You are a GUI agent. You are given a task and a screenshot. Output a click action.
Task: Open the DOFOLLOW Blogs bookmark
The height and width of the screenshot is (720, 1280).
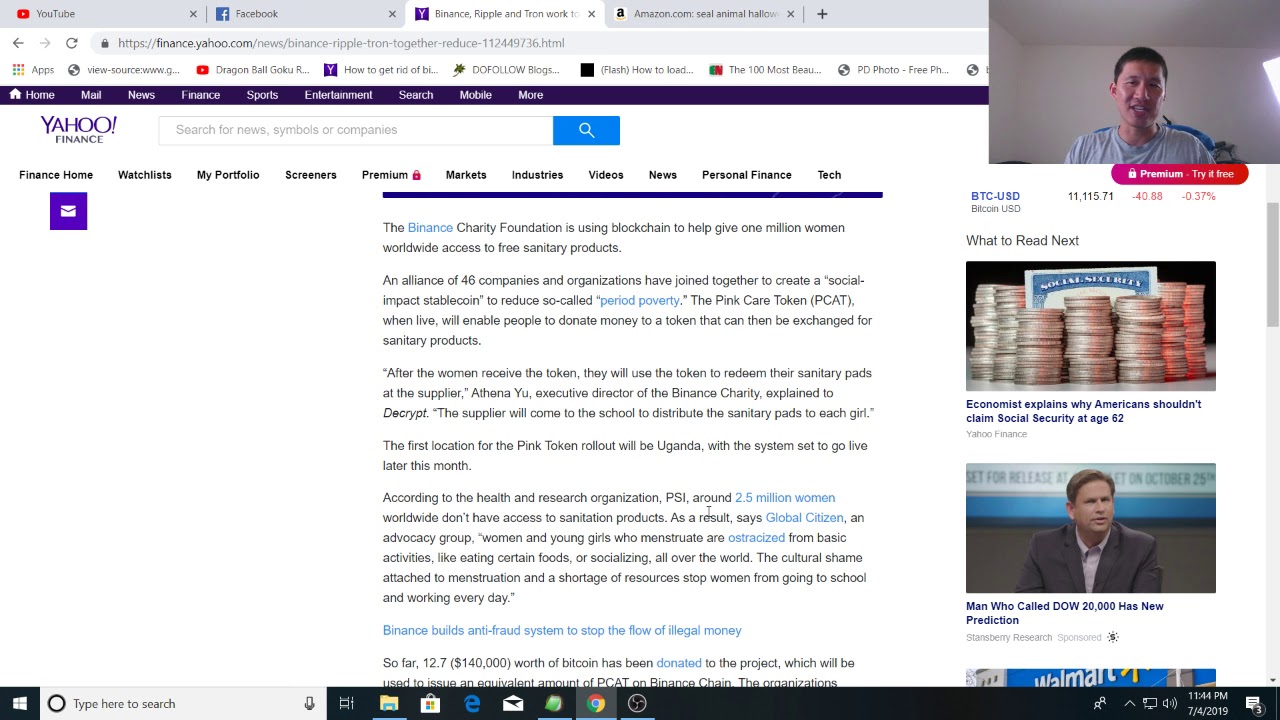pos(506,70)
